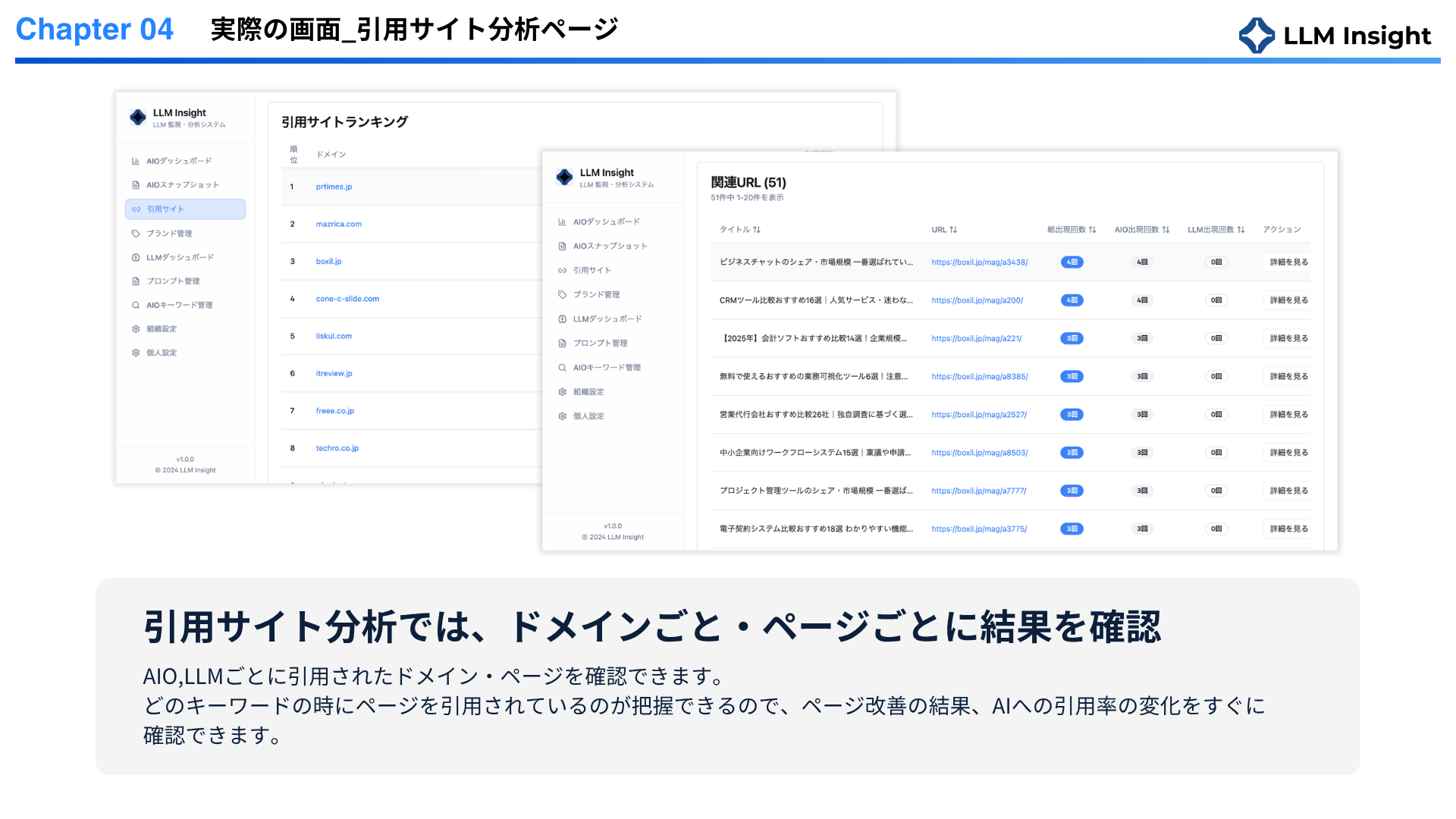The image size is (1456, 819).
Task: Open AIOキーワード管理 in back window sidebar
Action: 180,306
